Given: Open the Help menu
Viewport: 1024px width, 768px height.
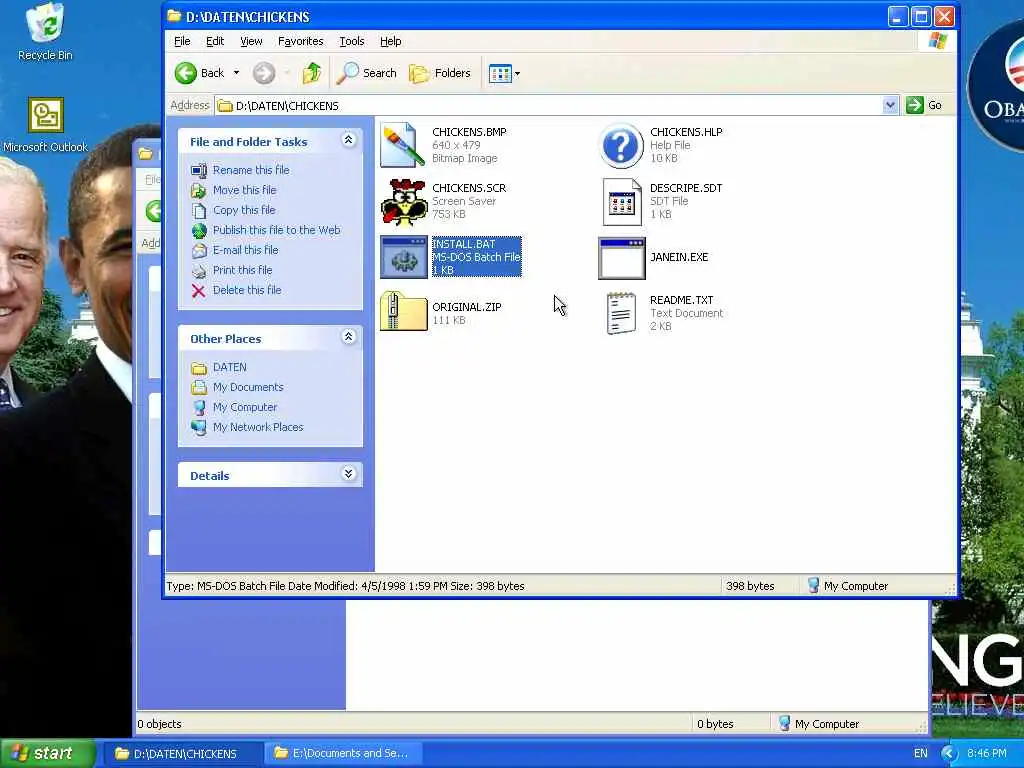Looking at the screenshot, I should [391, 41].
